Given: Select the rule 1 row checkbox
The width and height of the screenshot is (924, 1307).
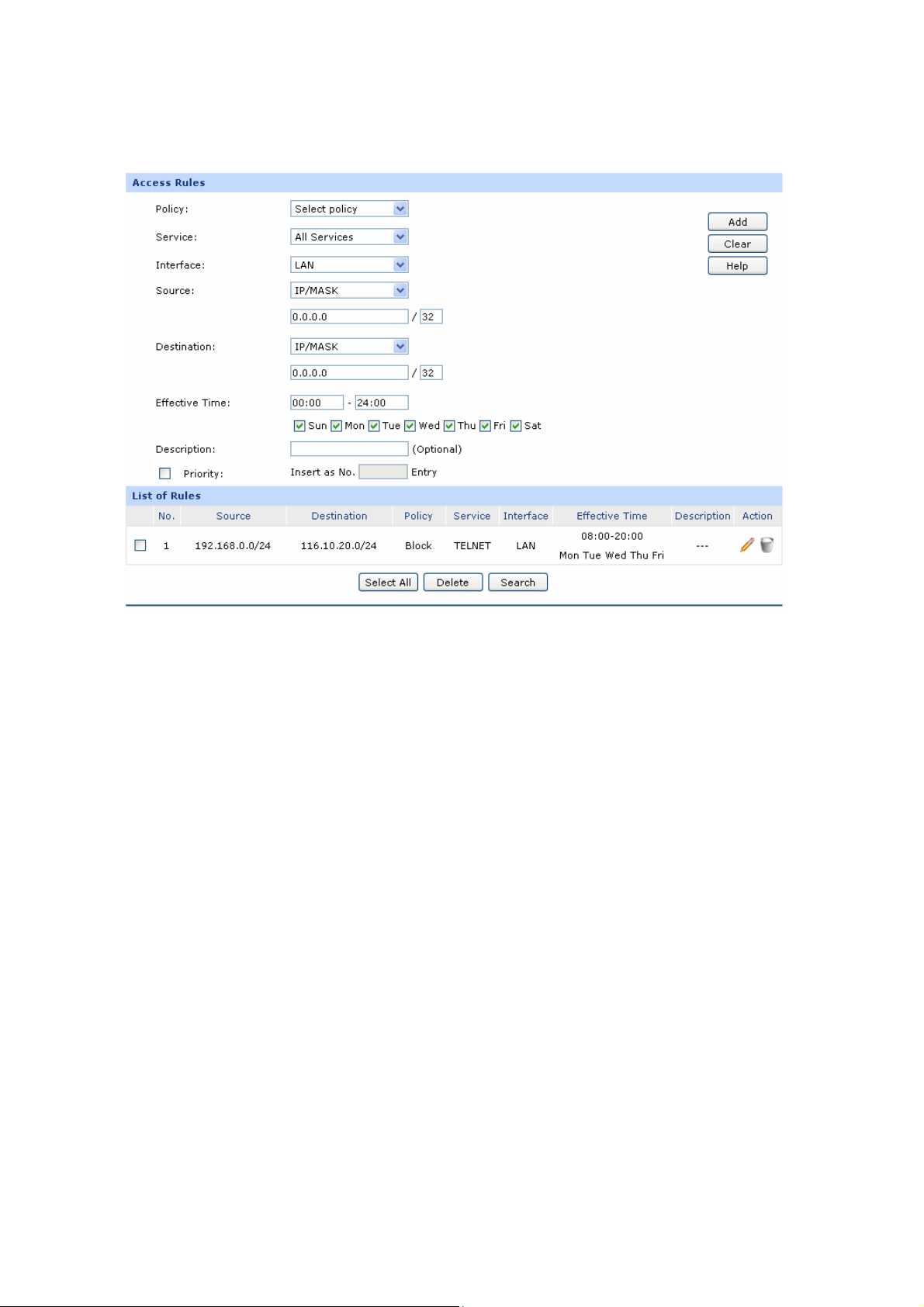Looking at the screenshot, I should 140,545.
